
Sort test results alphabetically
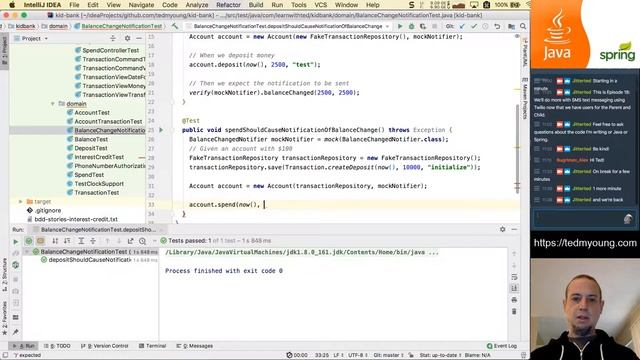[x=55, y=241]
